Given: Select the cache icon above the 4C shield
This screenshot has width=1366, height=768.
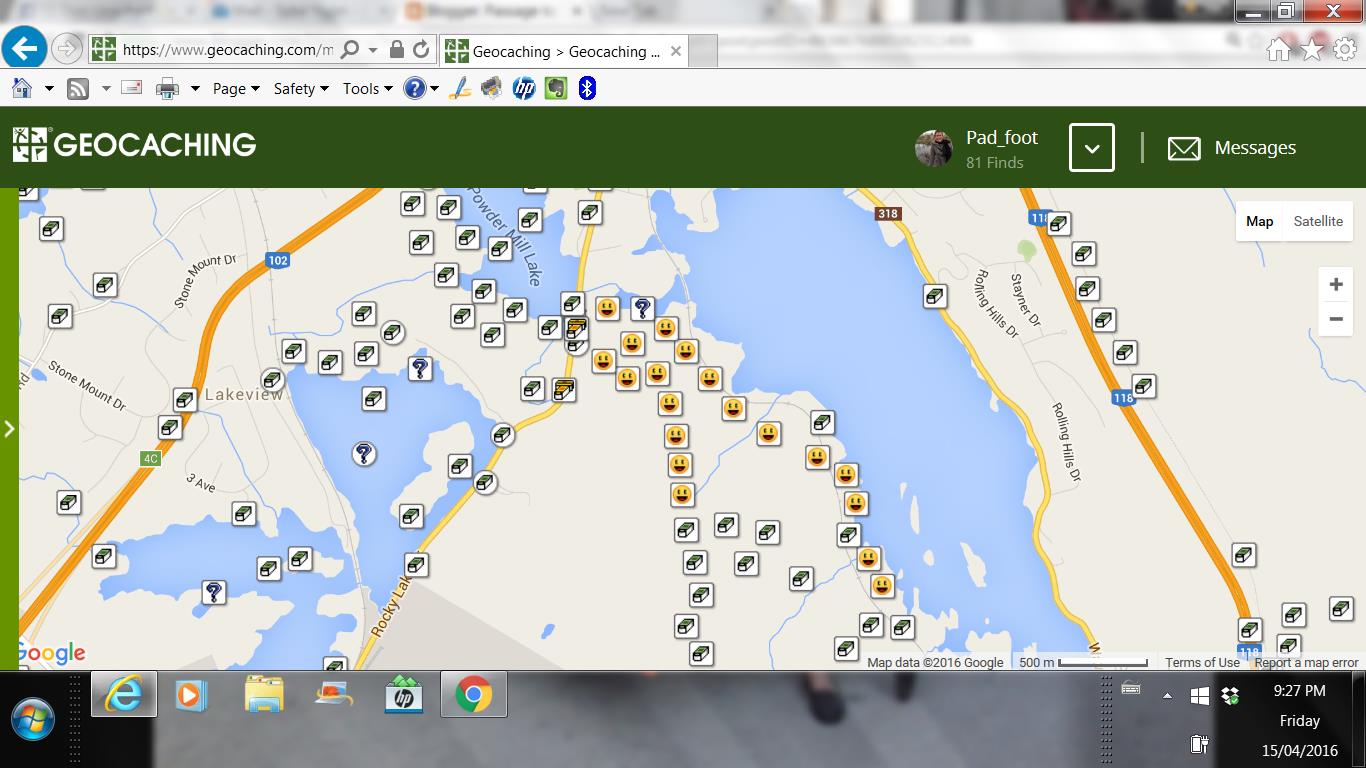Looking at the screenshot, I should [x=170, y=428].
